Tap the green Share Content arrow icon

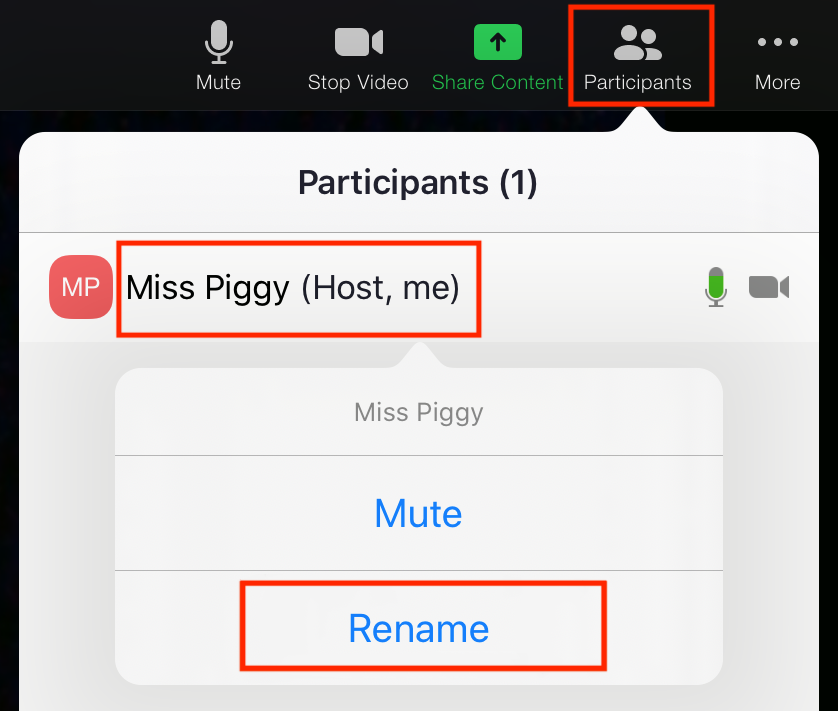click(x=498, y=42)
